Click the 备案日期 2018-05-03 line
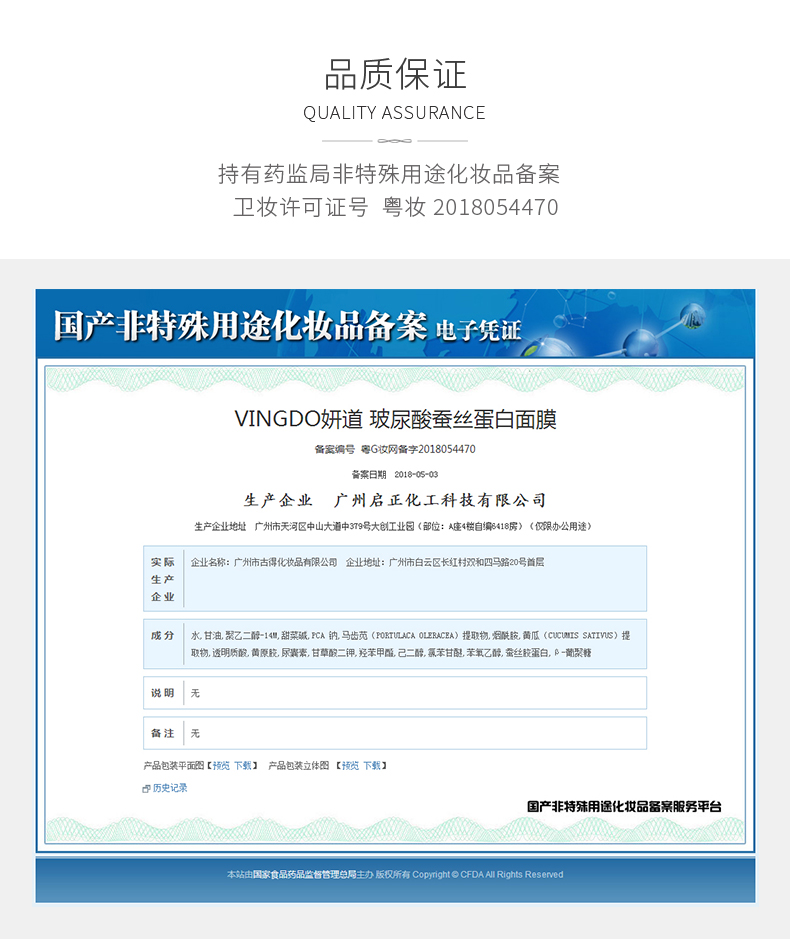790x939 pixels. (x=395, y=474)
